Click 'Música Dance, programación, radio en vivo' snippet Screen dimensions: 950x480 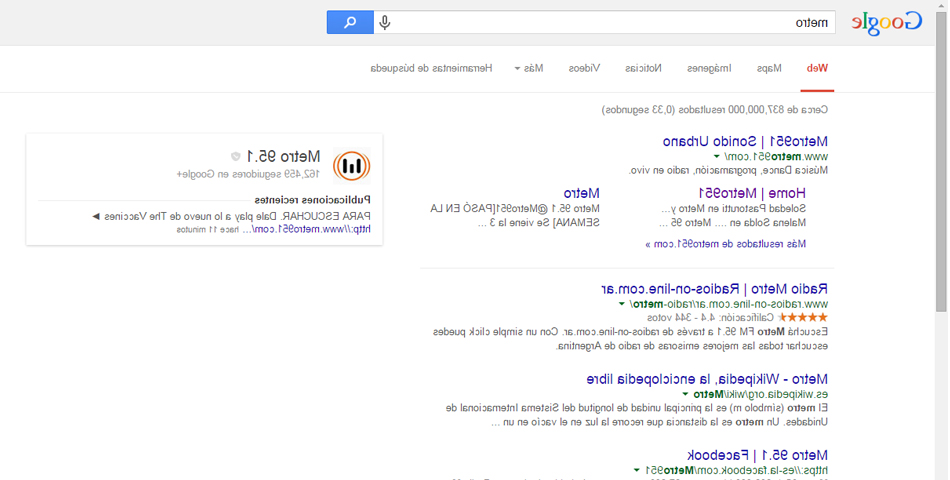tap(728, 170)
